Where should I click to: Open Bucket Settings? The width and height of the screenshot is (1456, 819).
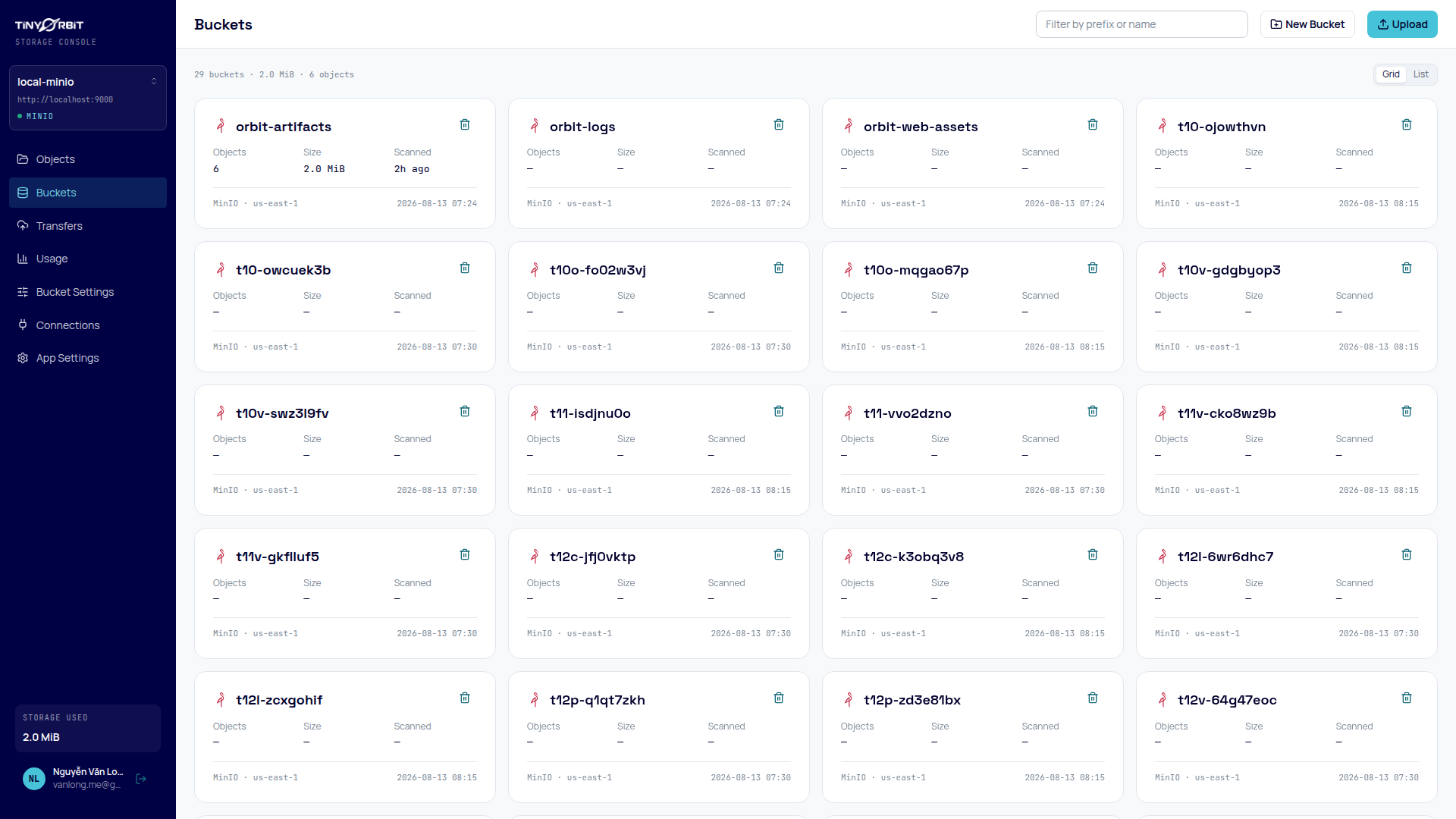pyautogui.click(x=88, y=292)
